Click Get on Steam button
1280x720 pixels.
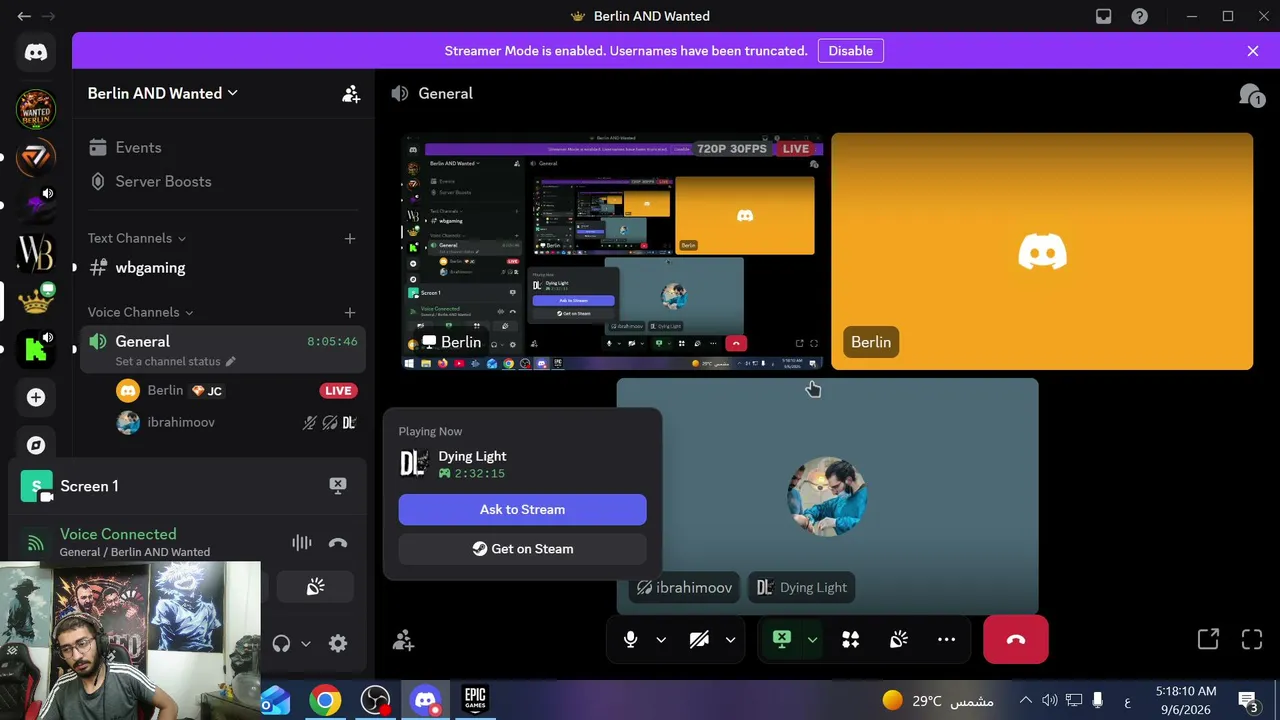tap(522, 548)
